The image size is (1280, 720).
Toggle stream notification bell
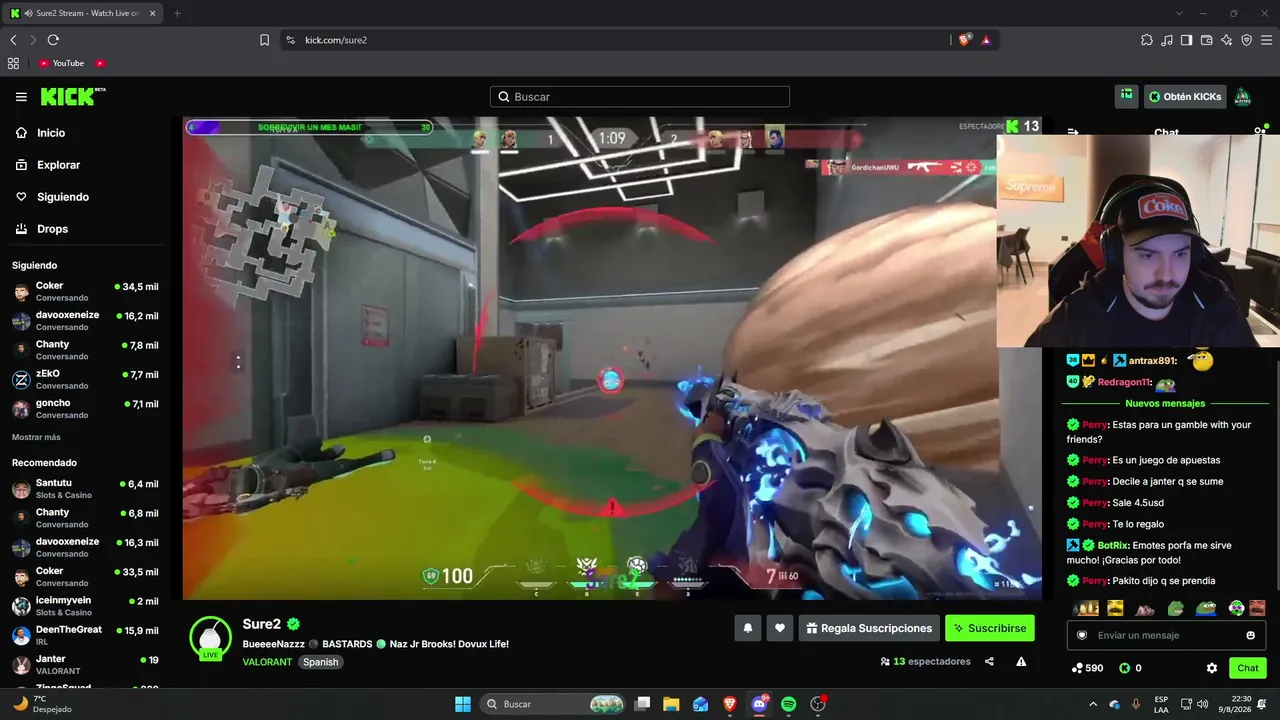[x=747, y=628]
